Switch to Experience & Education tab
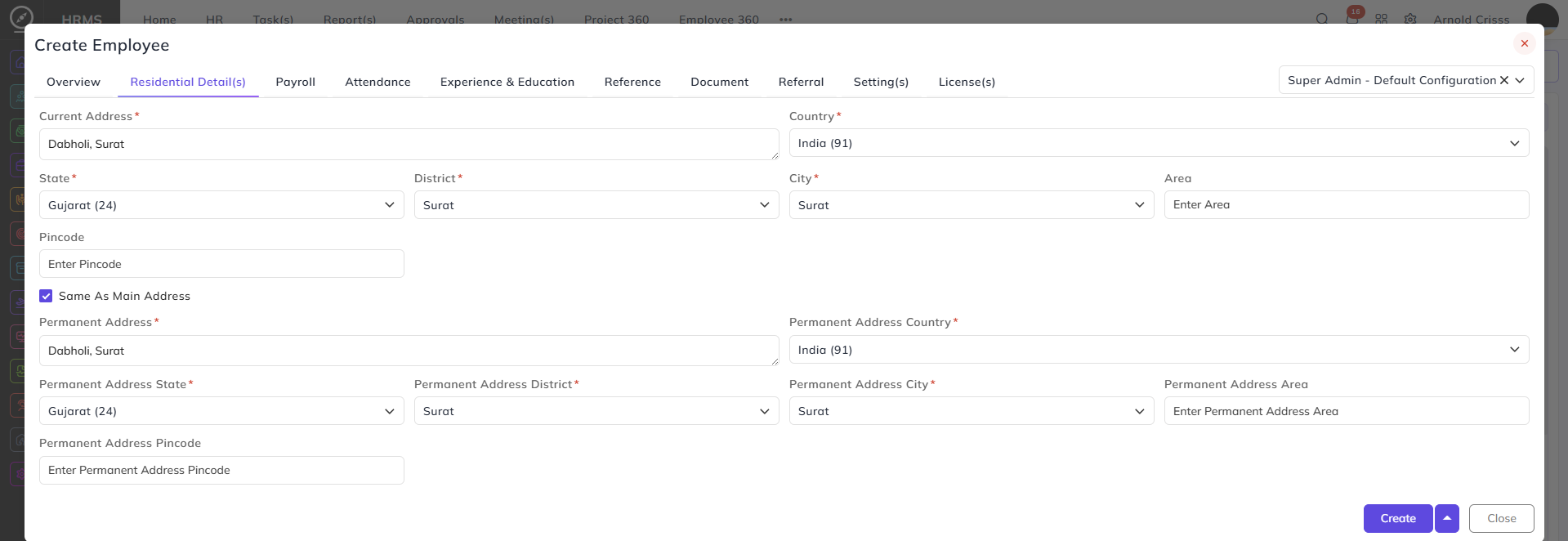 click(507, 82)
